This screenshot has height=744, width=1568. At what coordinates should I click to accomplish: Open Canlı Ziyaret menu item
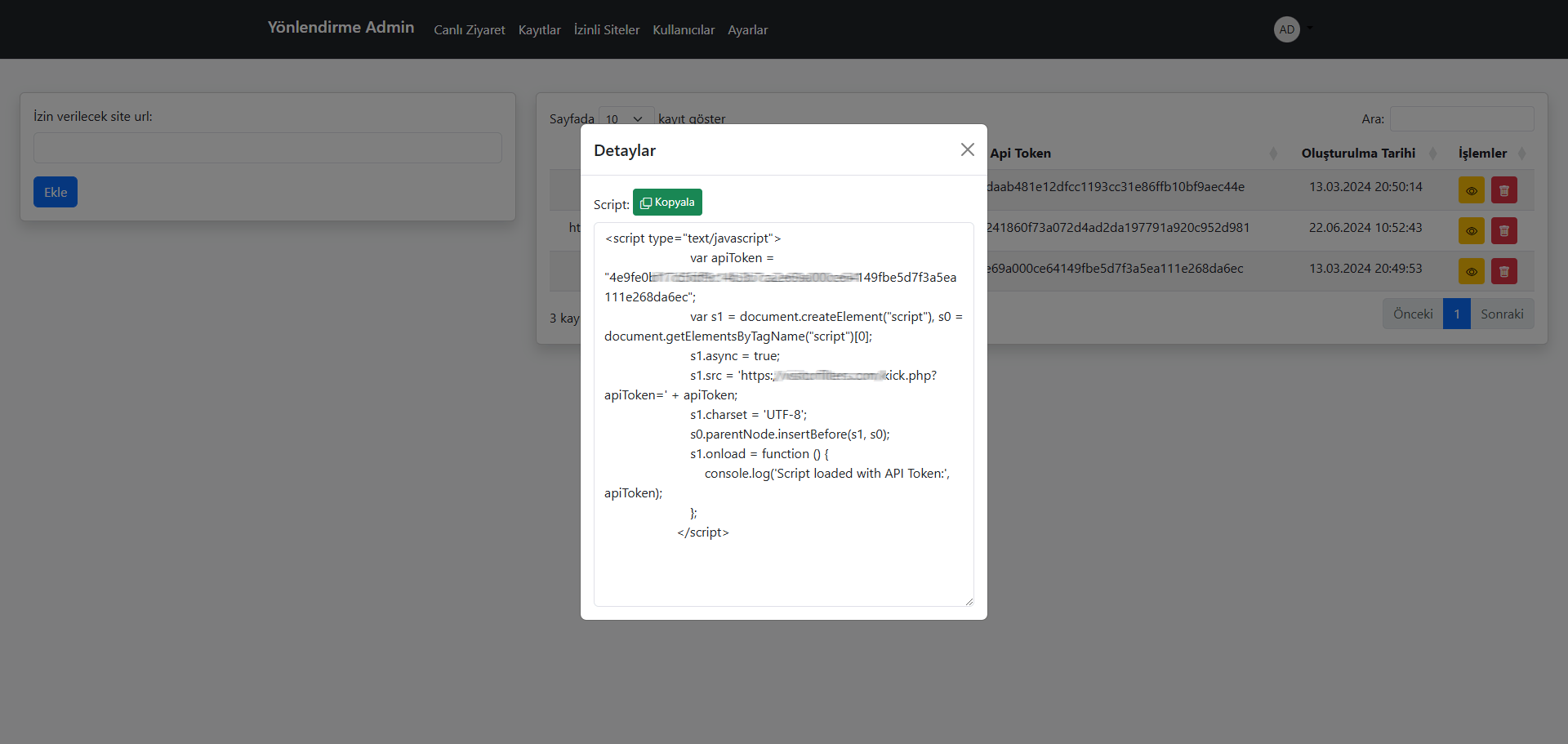click(469, 30)
